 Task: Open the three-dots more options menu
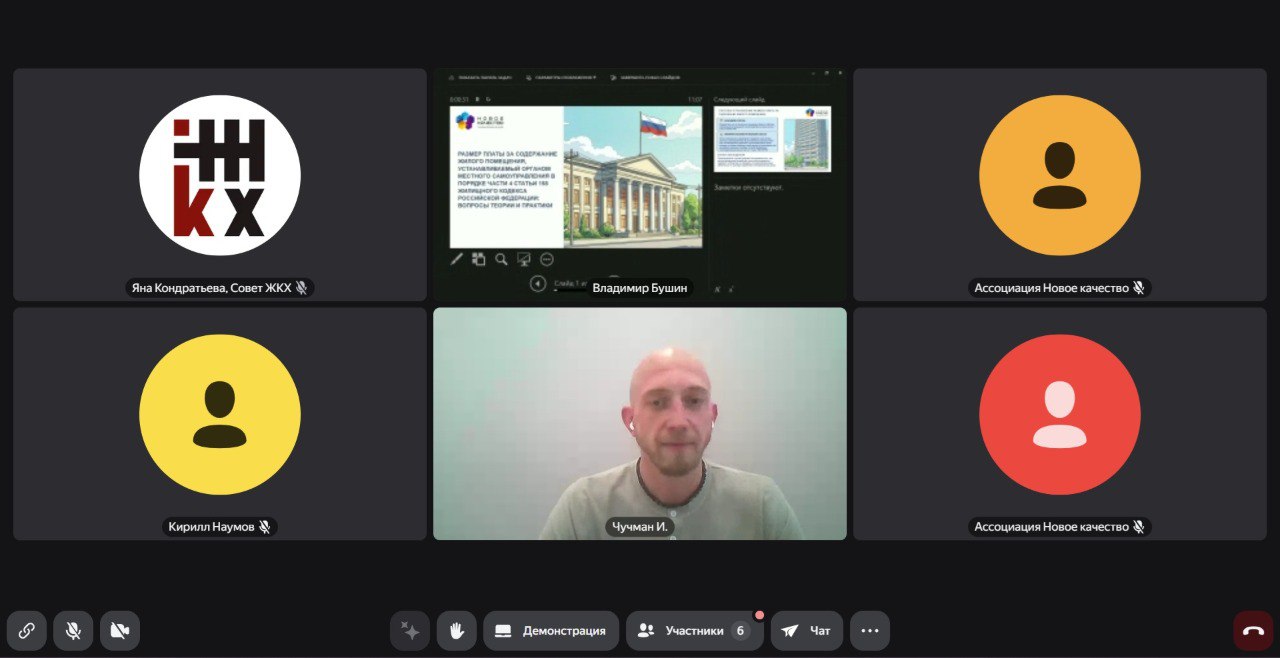click(x=869, y=631)
